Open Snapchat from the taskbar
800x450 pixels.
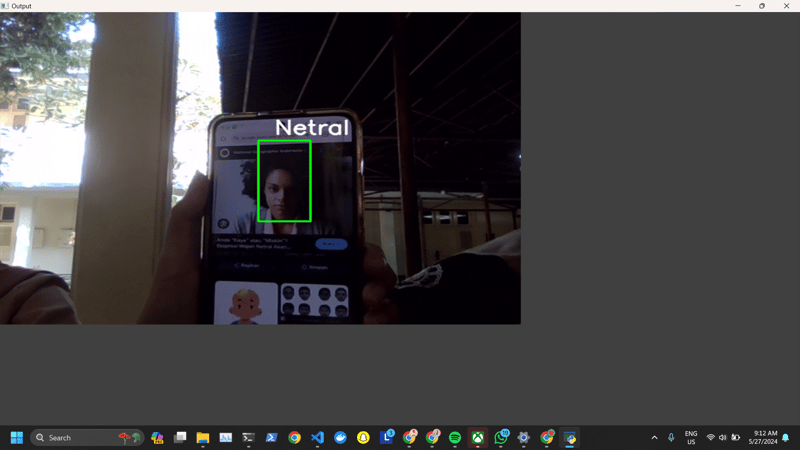point(363,438)
